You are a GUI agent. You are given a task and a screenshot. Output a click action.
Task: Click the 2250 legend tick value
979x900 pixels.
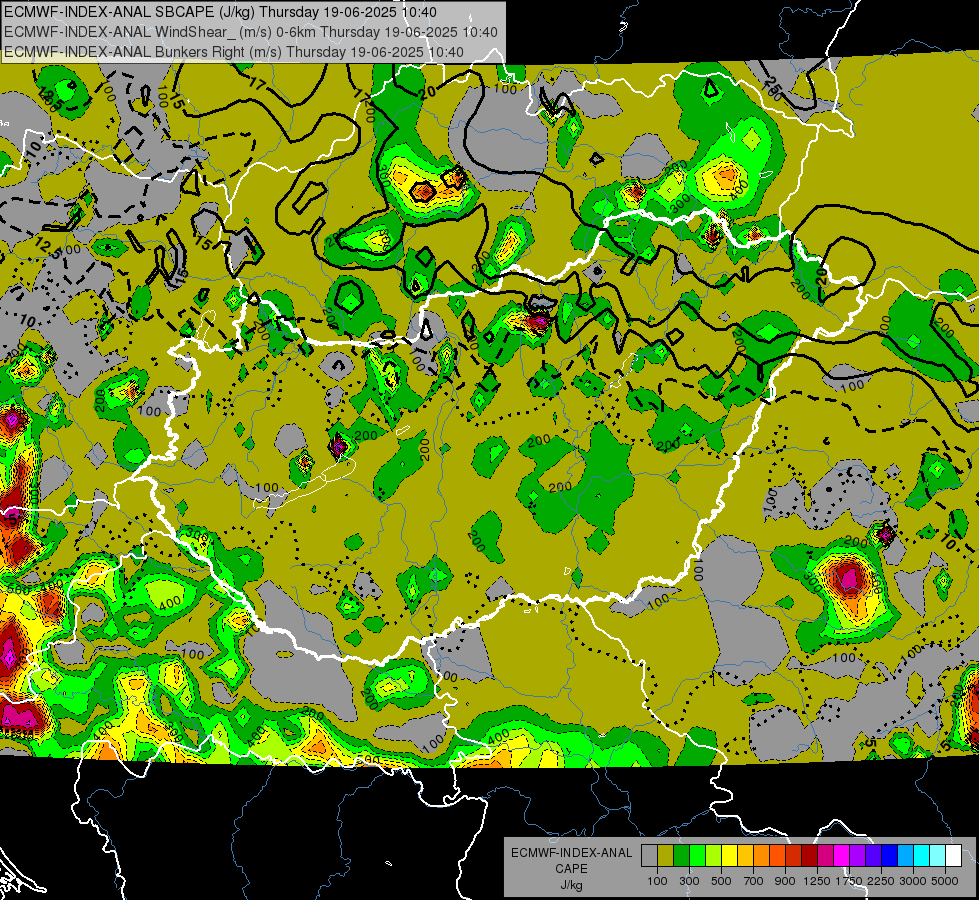(882, 881)
